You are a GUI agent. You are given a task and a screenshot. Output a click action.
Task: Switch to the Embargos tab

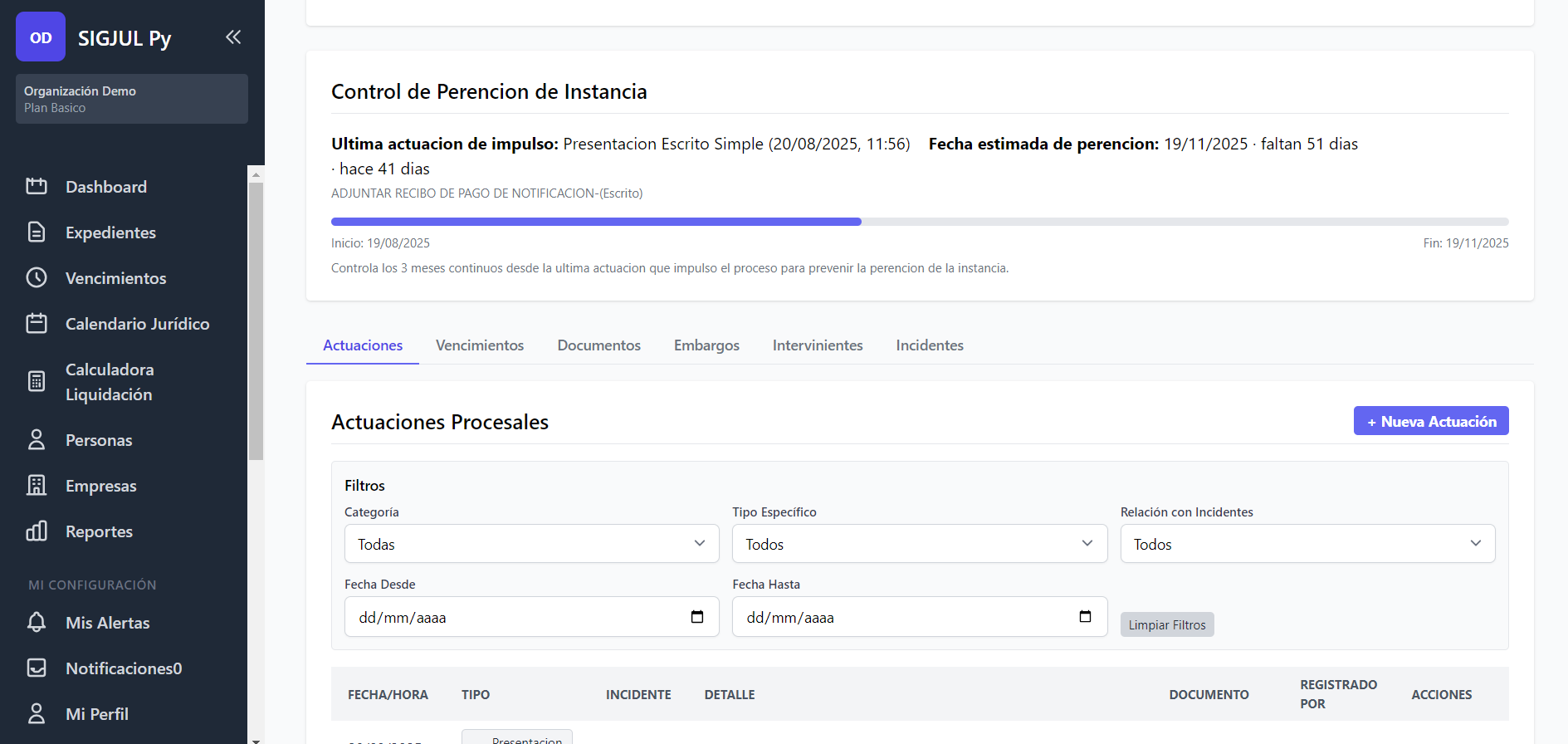706,345
